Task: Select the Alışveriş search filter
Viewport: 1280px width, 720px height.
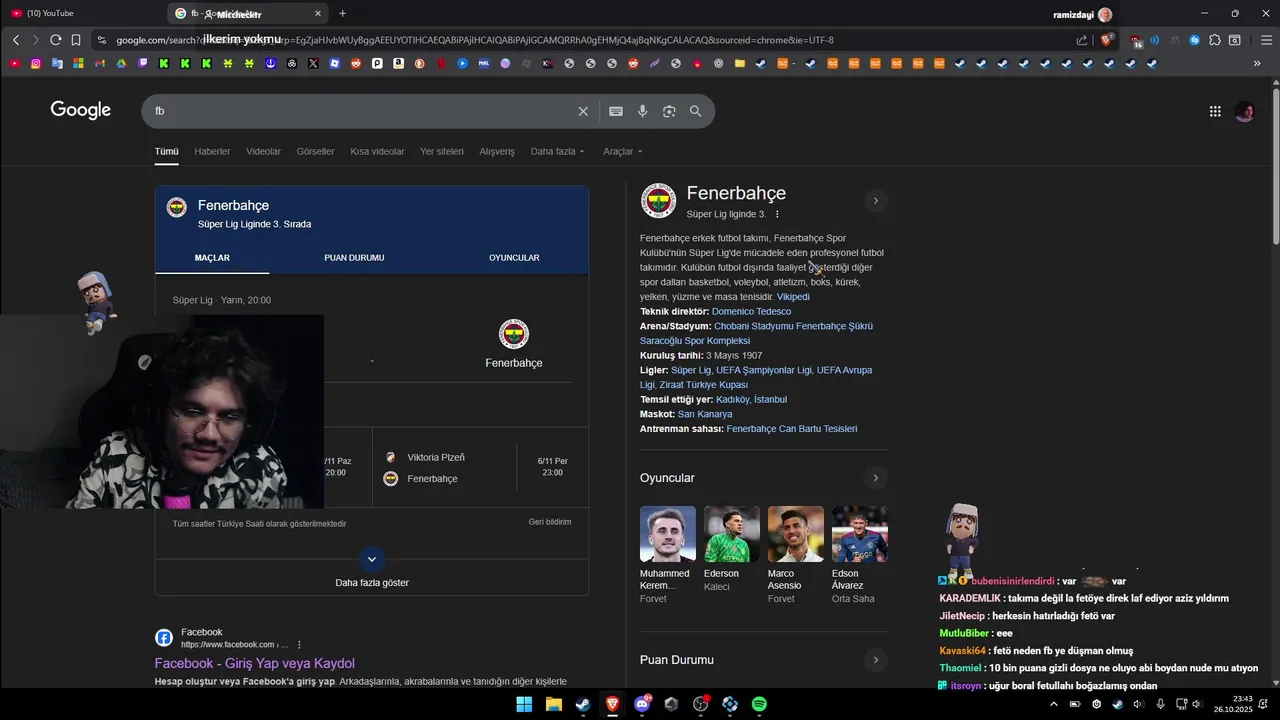Action: [x=497, y=151]
